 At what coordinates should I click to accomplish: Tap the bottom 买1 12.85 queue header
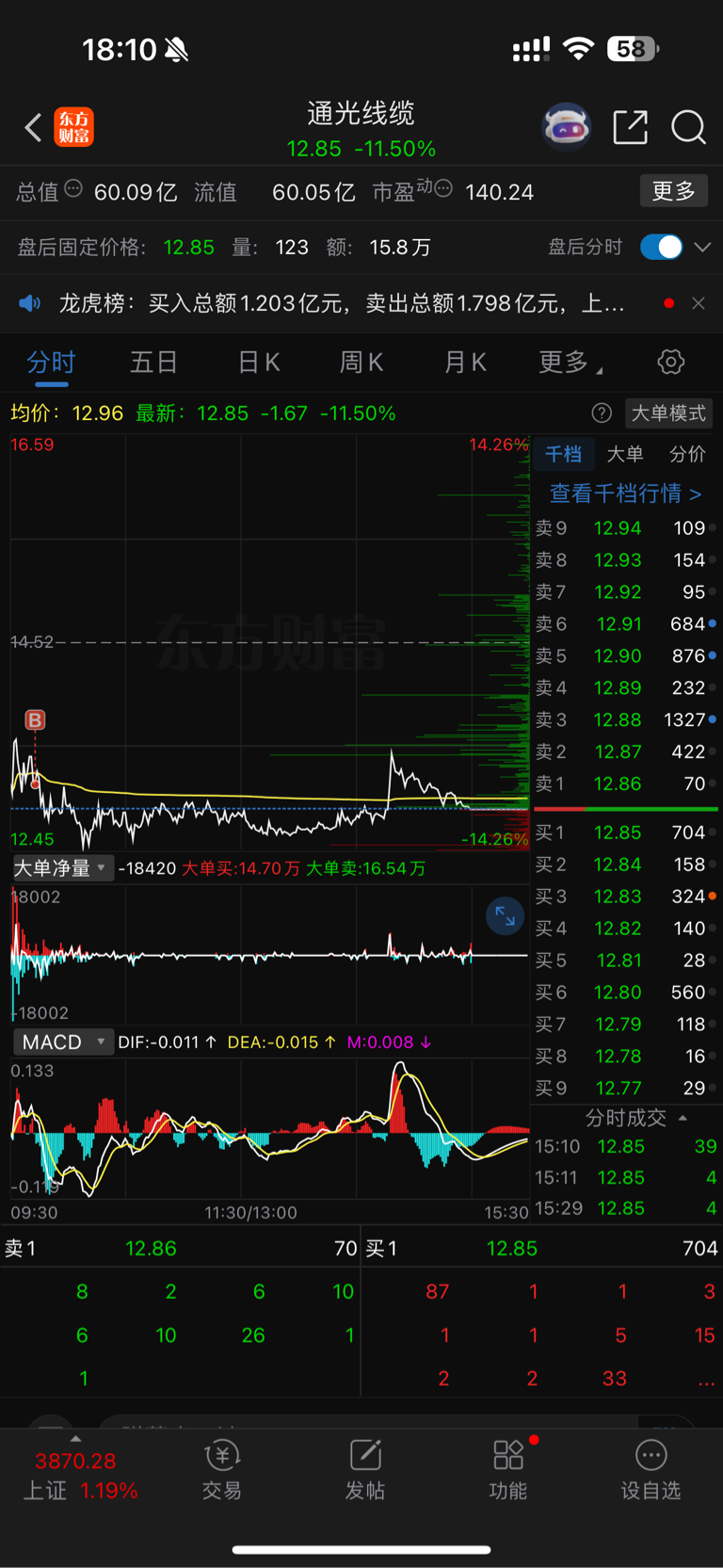(541, 1248)
